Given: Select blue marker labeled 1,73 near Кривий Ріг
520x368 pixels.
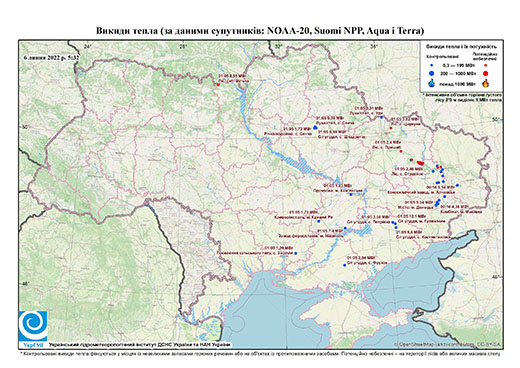Looking at the screenshot, I should [x=319, y=221].
